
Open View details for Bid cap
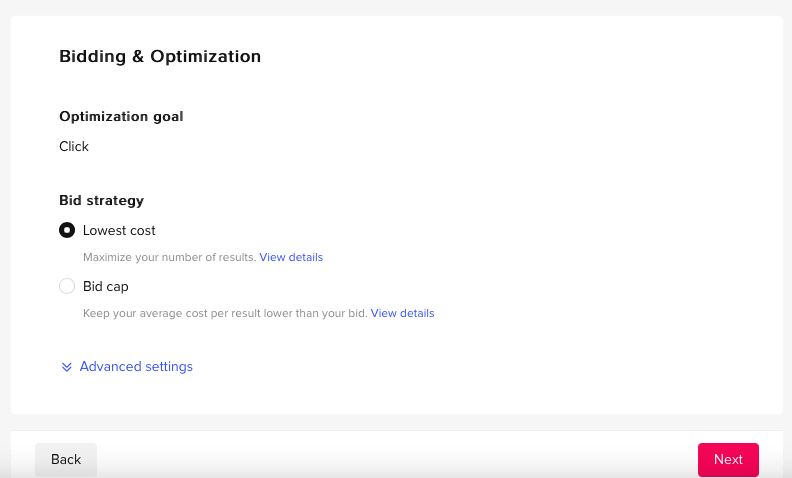click(402, 313)
